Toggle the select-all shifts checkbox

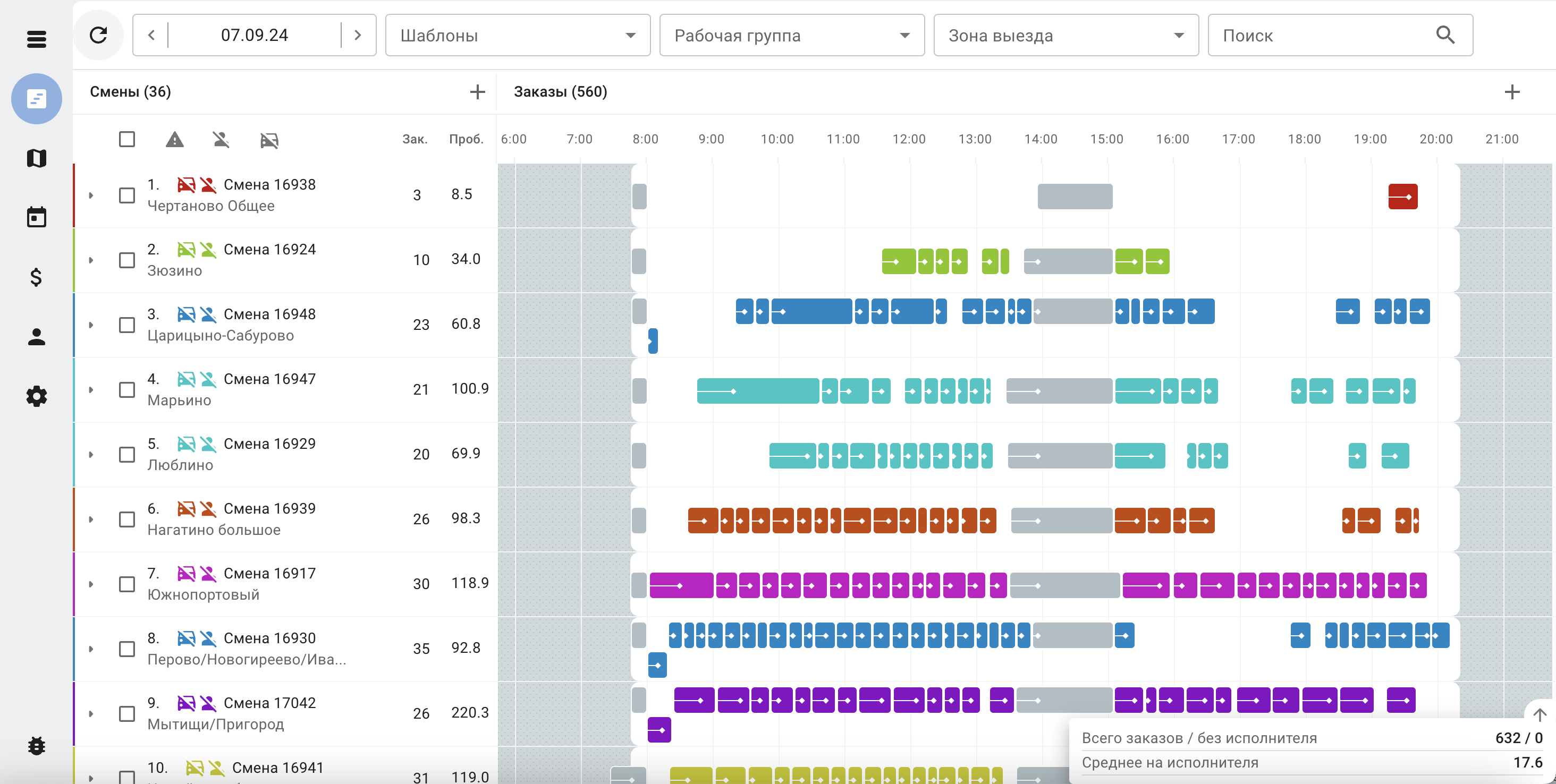pos(127,139)
